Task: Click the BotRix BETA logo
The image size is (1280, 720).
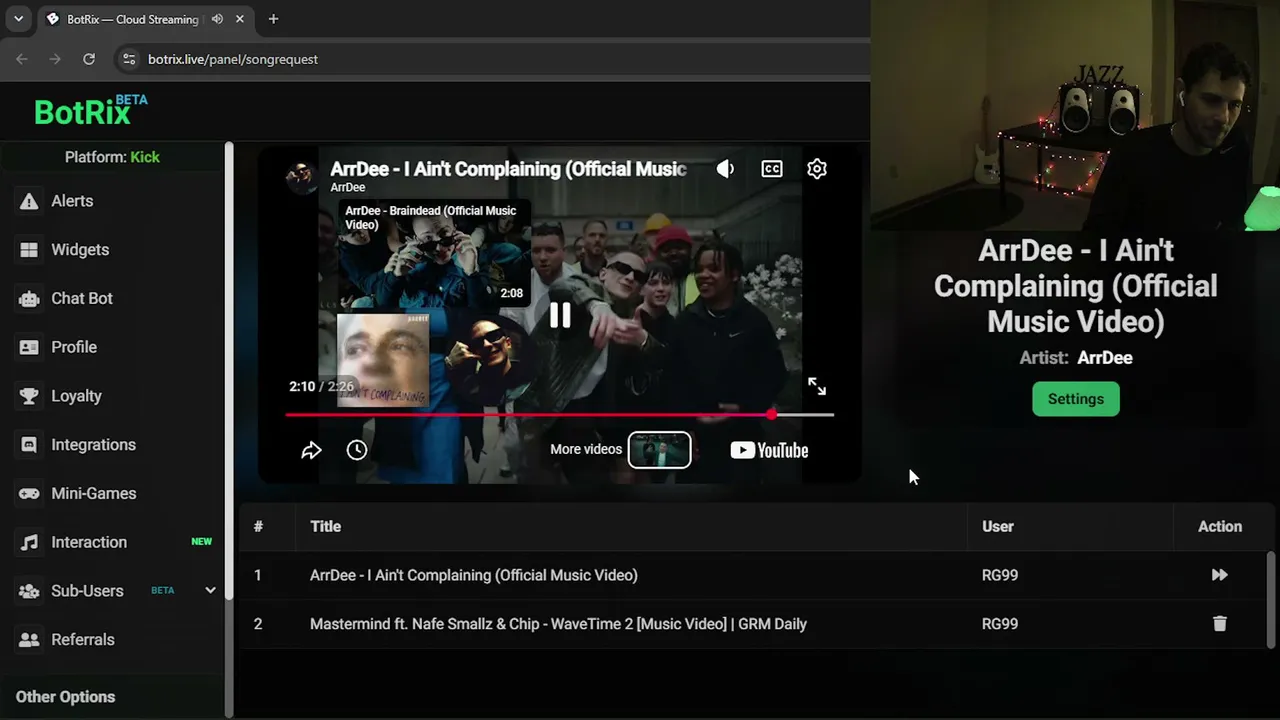Action: pos(90,110)
